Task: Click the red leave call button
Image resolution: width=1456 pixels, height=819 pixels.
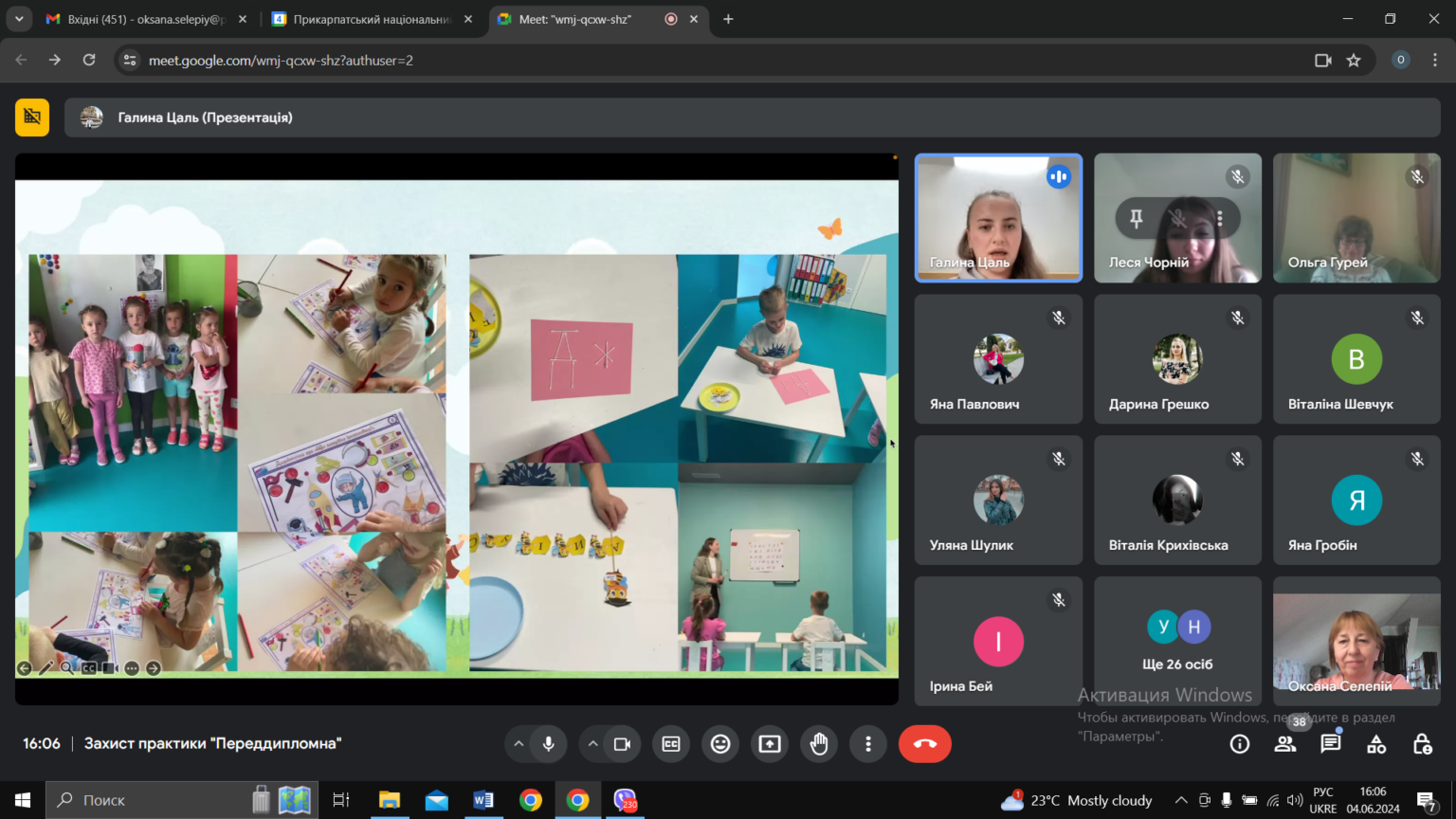Action: pos(924,744)
